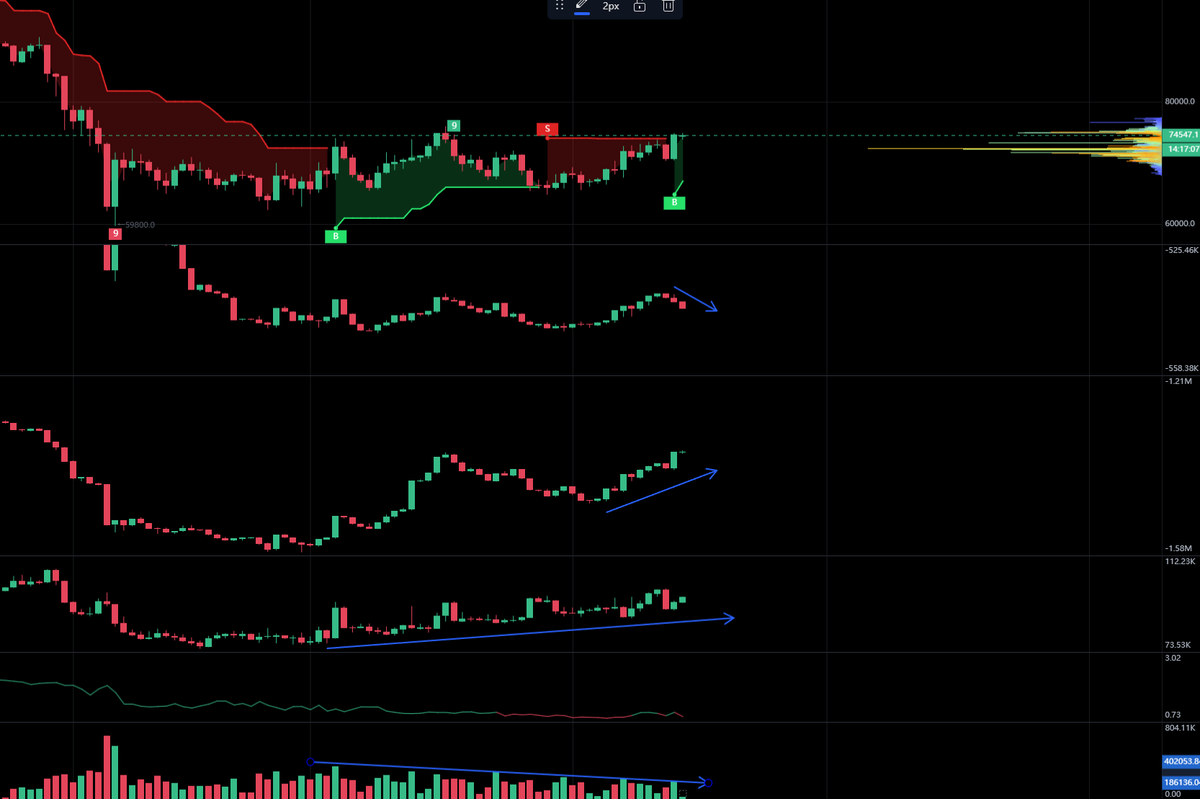
Task: Click the -1.58M scale value
Action: [1178, 548]
